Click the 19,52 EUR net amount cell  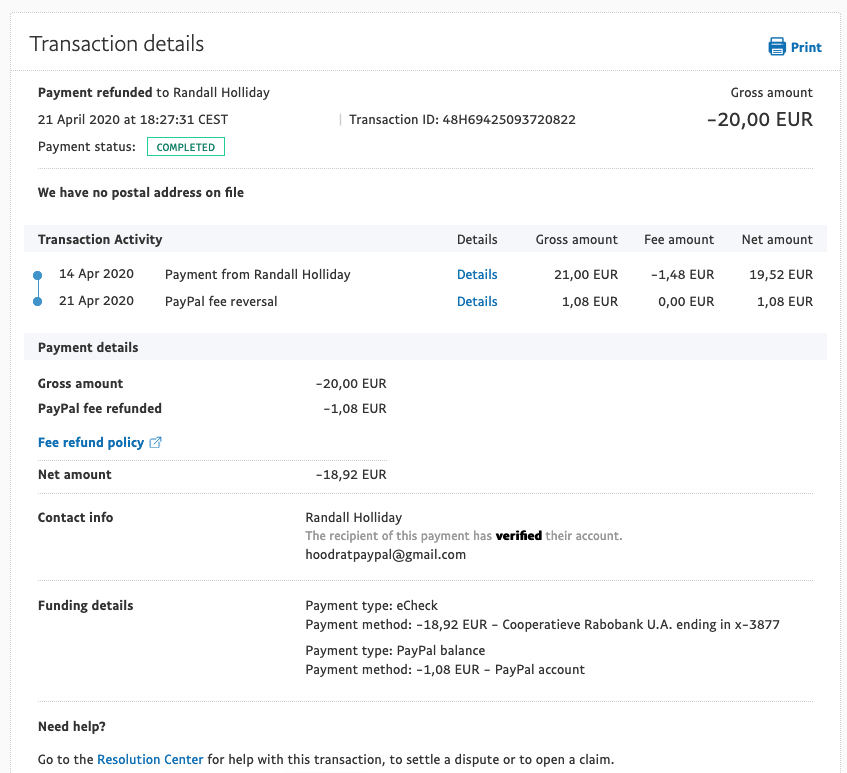(781, 274)
